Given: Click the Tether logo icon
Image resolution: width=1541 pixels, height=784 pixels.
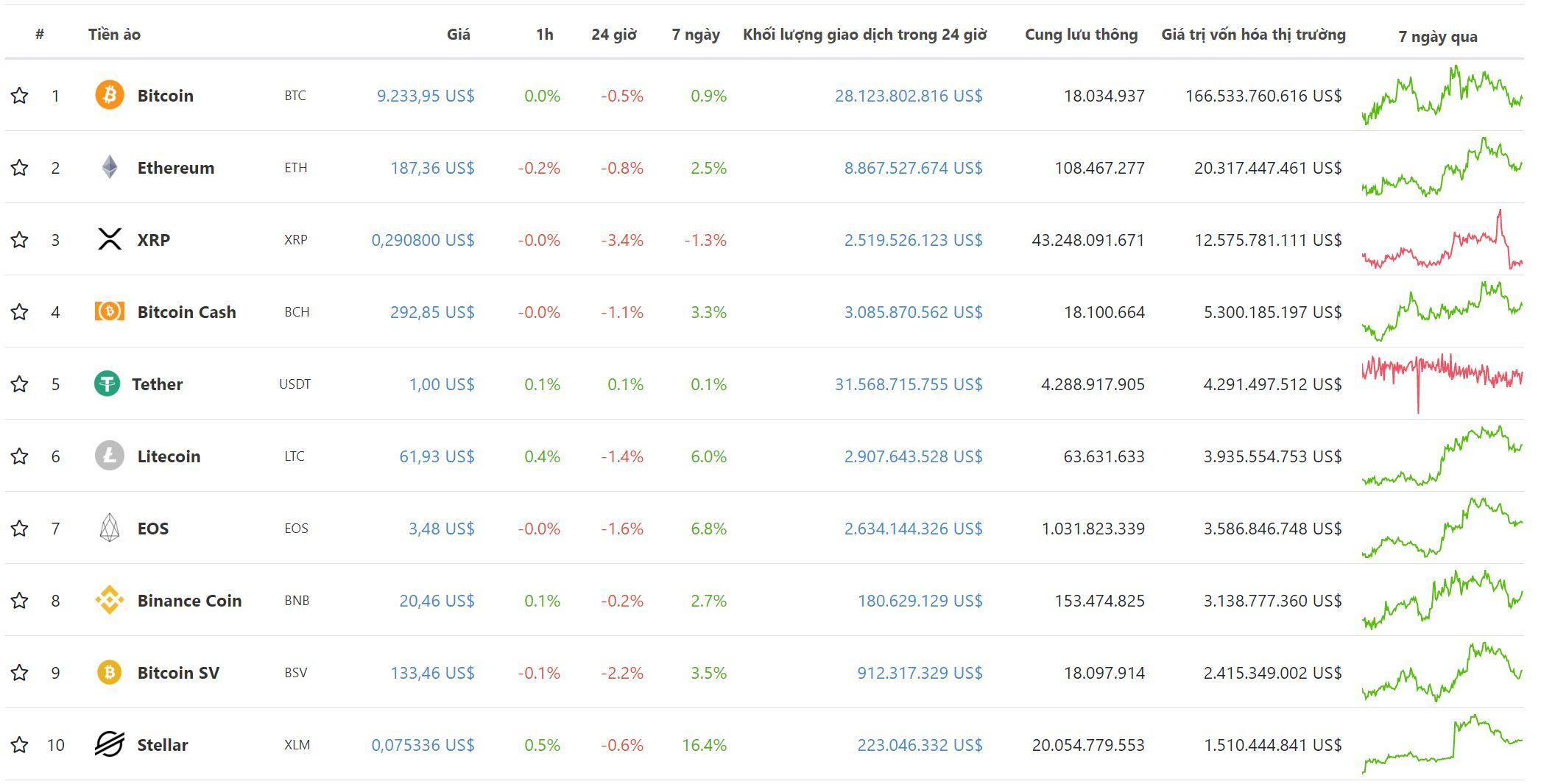Looking at the screenshot, I should point(107,384).
